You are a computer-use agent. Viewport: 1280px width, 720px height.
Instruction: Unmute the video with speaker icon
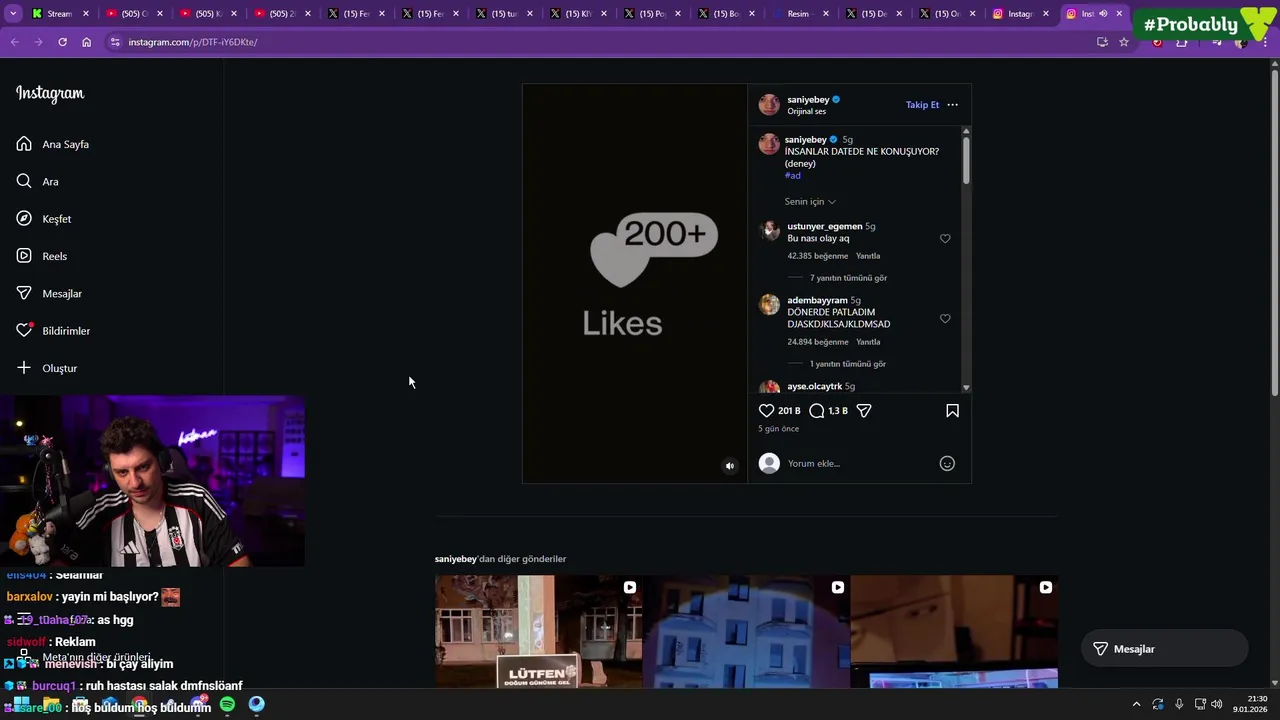[x=730, y=466]
